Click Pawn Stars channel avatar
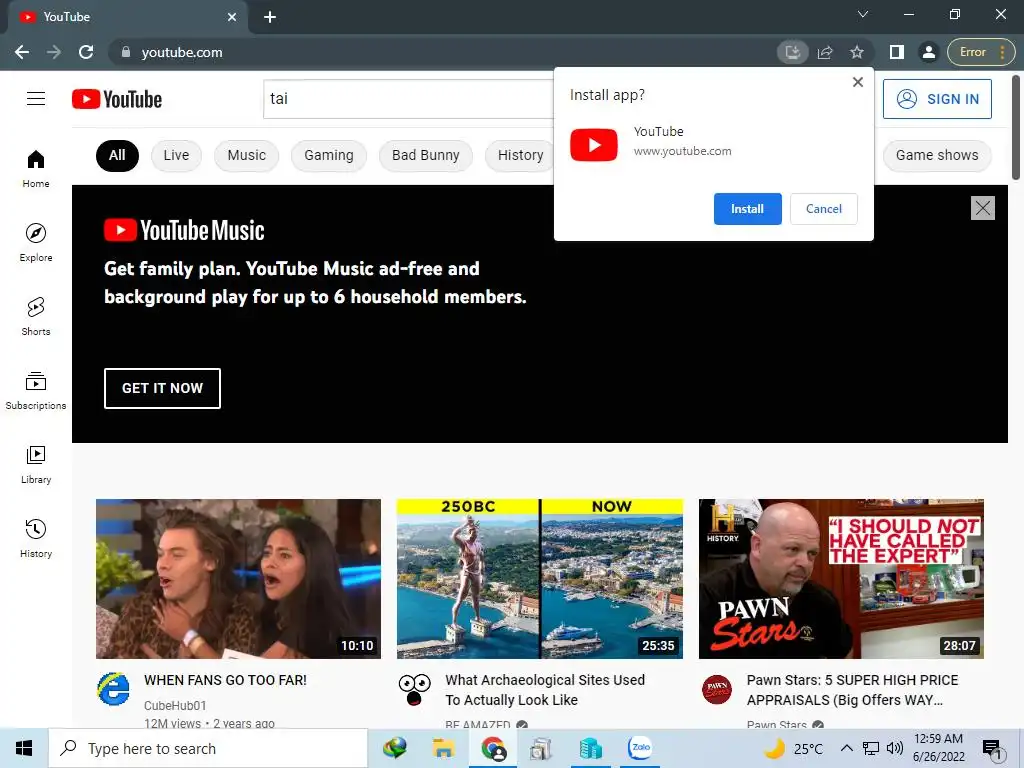This screenshot has width=1024, height=768. click(716, 689)
